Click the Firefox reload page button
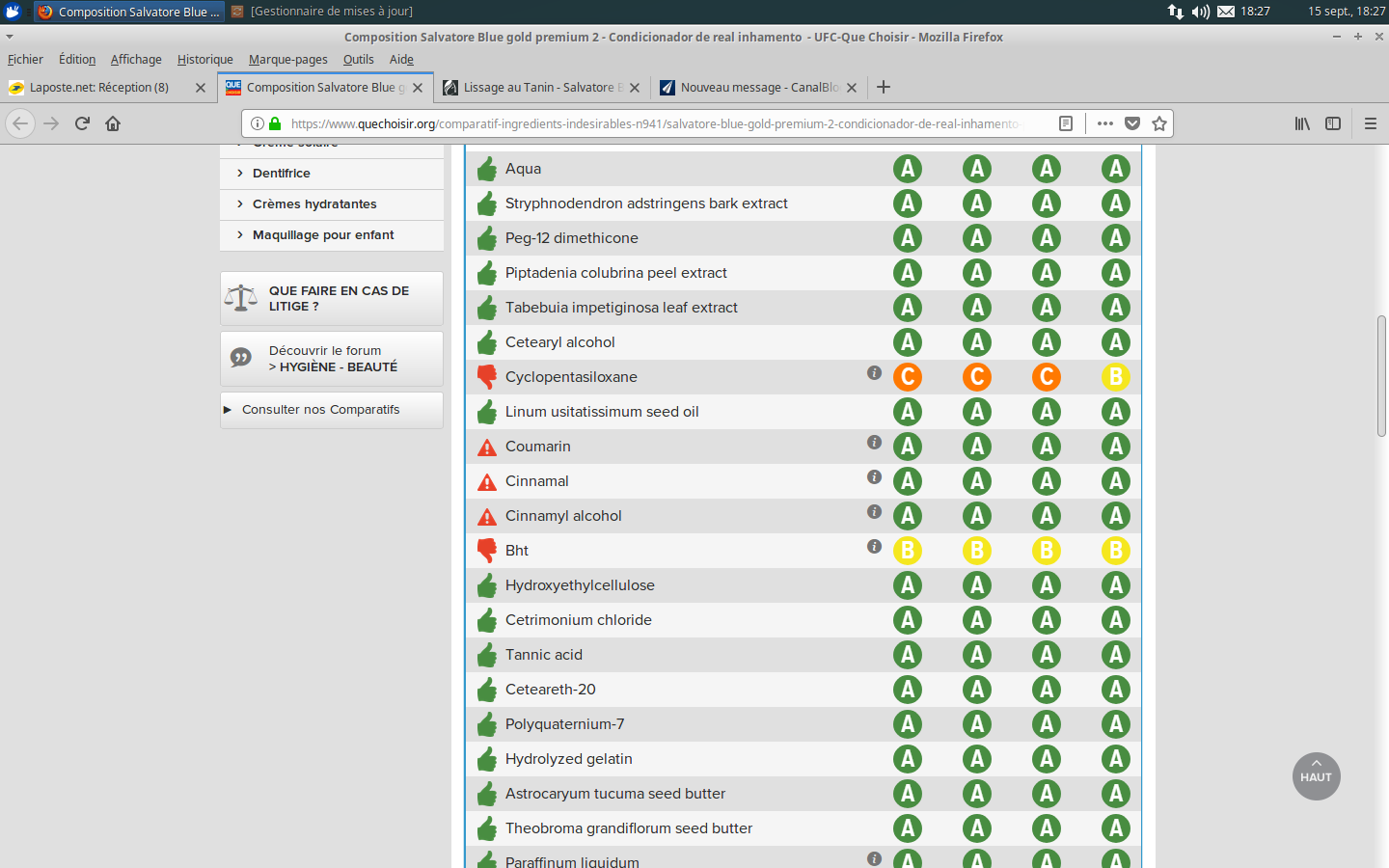 click(82, 123)
